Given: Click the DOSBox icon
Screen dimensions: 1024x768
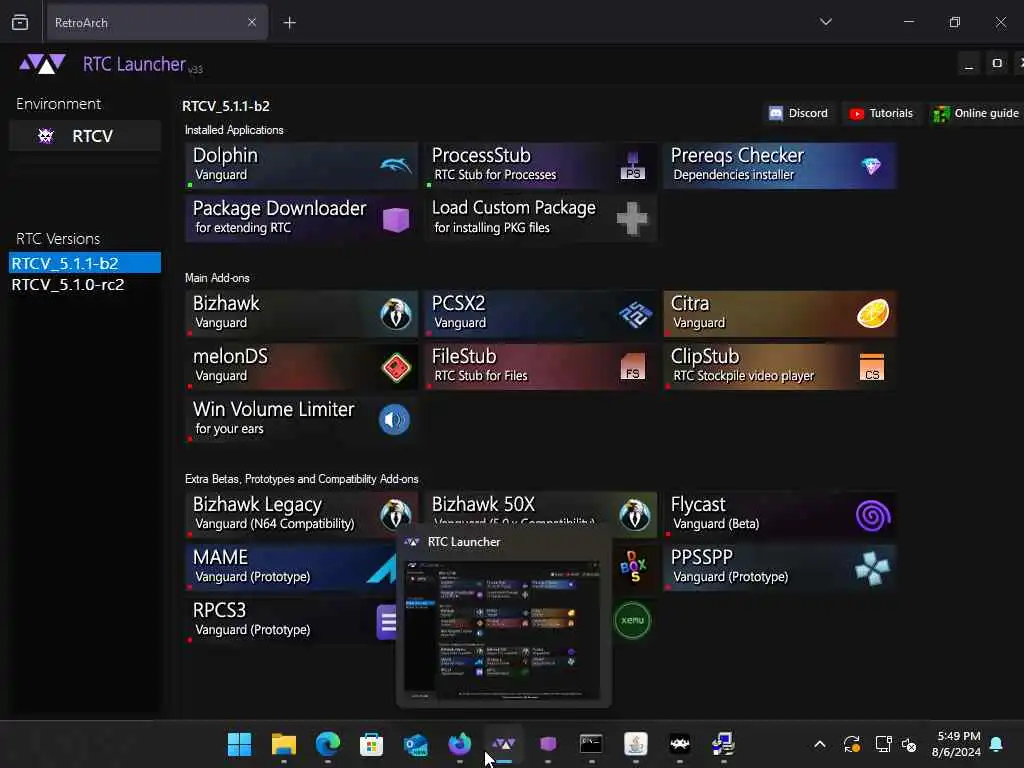Looking at the screenshot, I should coord(633,566).
